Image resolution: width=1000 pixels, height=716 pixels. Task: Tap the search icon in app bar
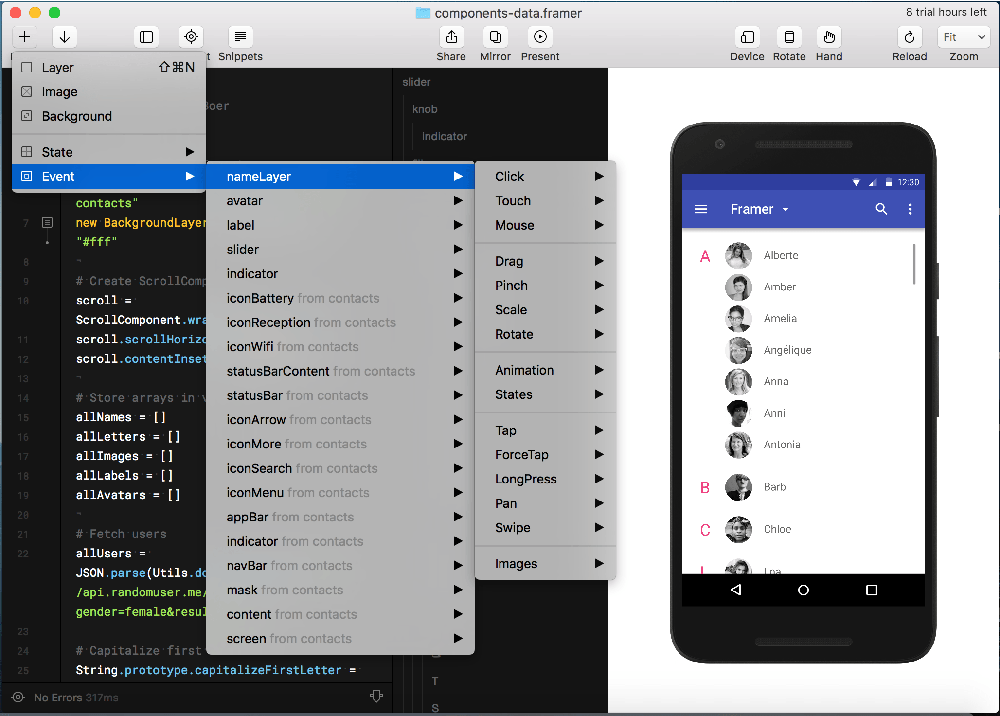pyautogui.click(x=881, y=209)
